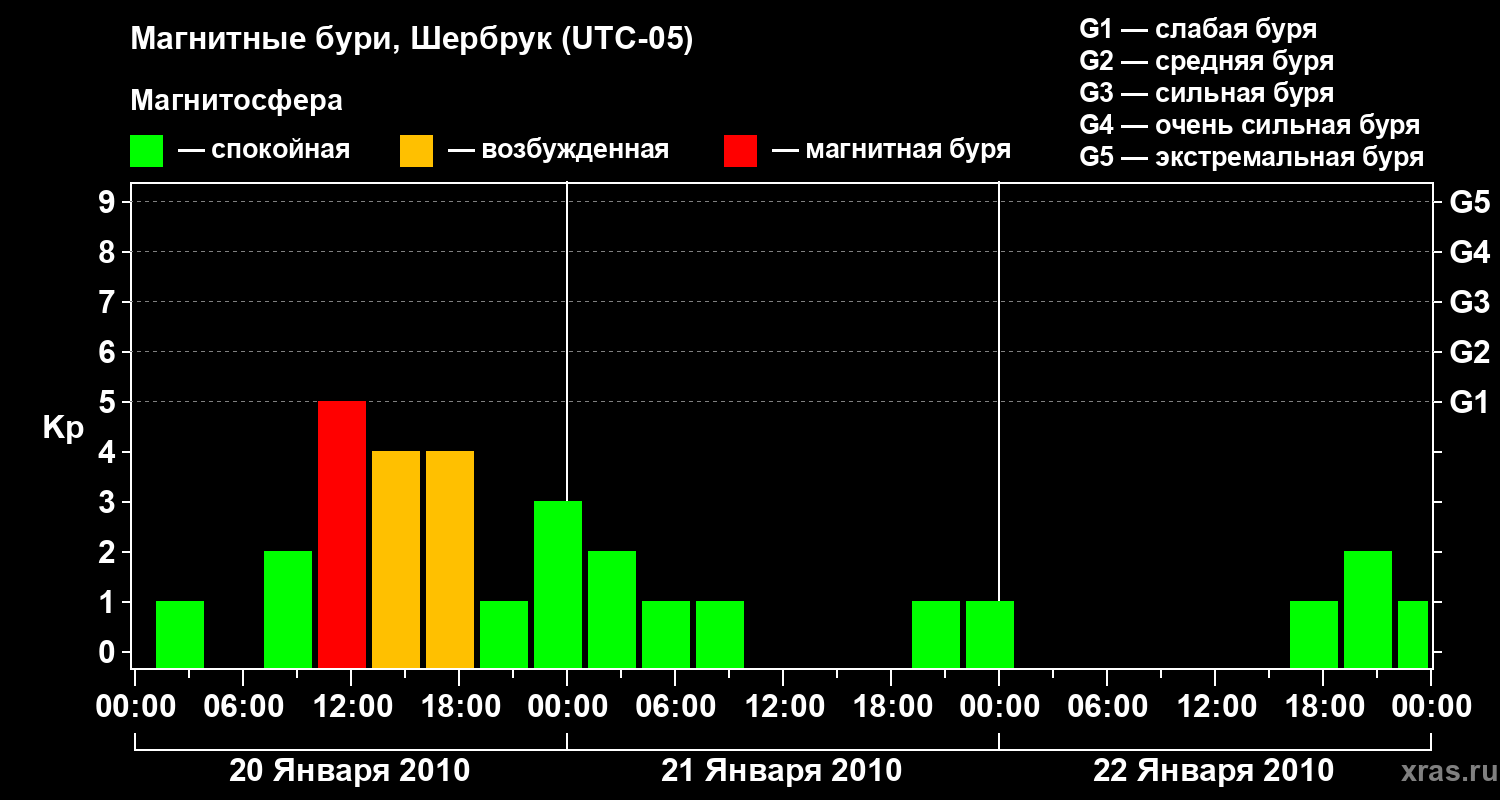1500x800 pixels.
Task: Click the legend text '— возбужденная'
Action: [x=558, y=150]
